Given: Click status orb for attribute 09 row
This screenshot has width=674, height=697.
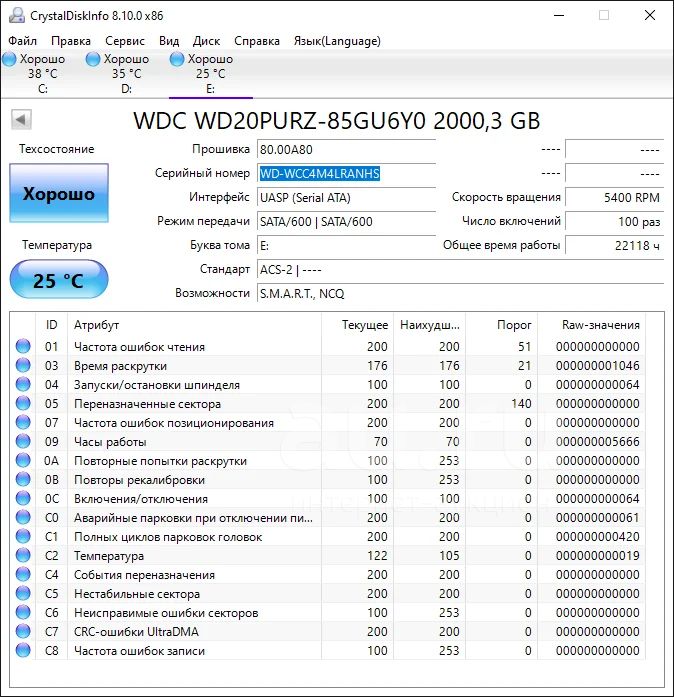Looking at the screenshot, I should [23, 441].
